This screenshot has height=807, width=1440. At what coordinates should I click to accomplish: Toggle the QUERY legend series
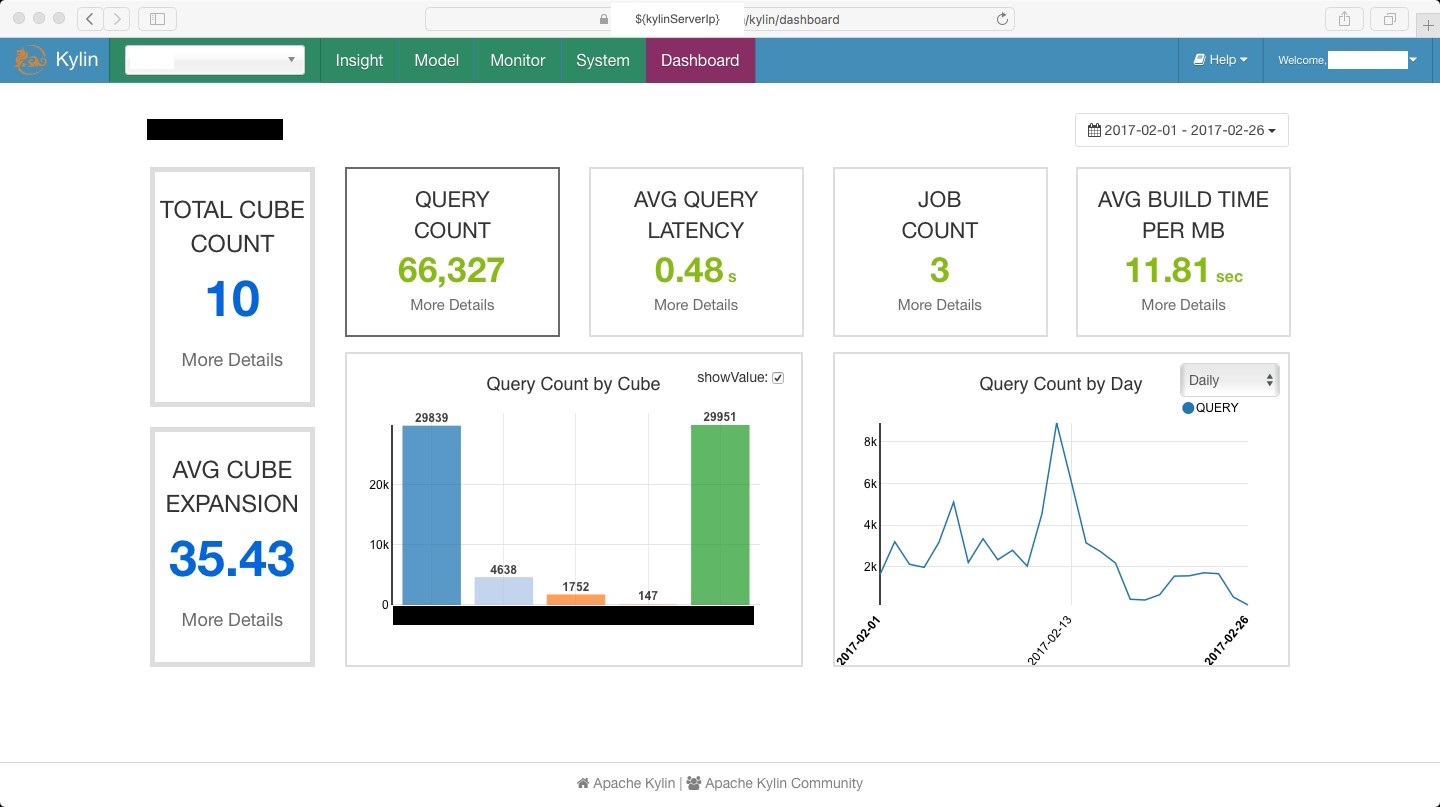[x=1189, y=408]
